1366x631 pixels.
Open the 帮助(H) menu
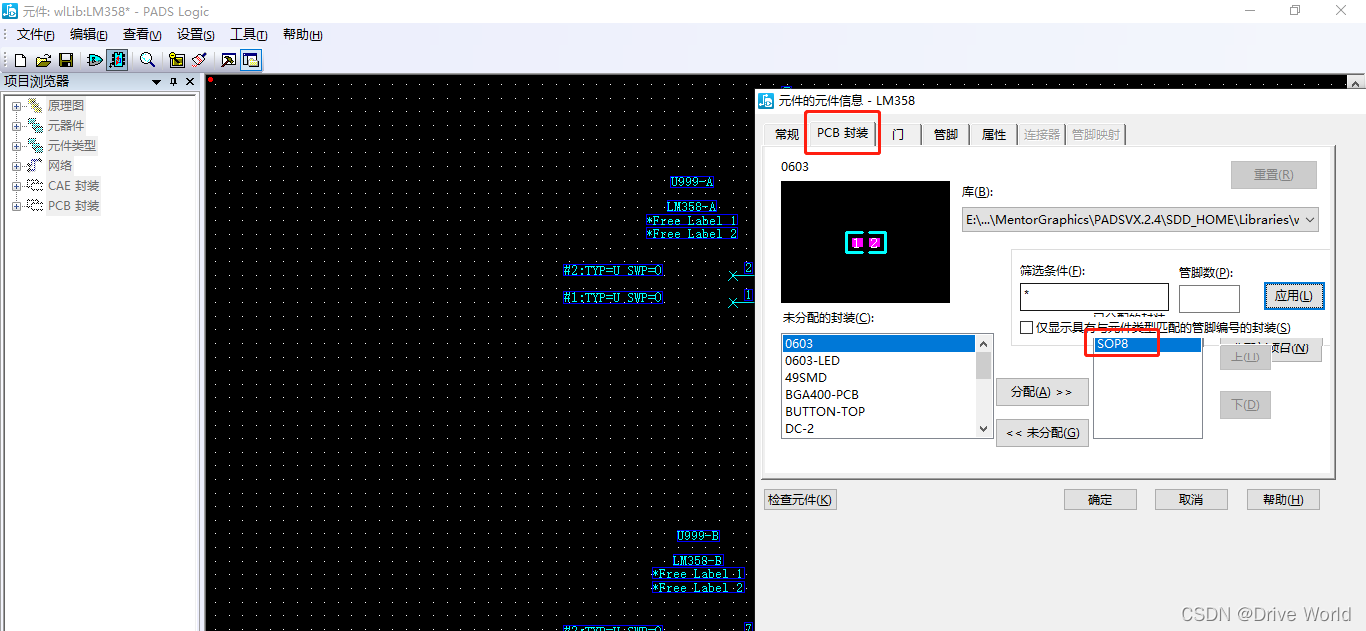tap(302, 35)
